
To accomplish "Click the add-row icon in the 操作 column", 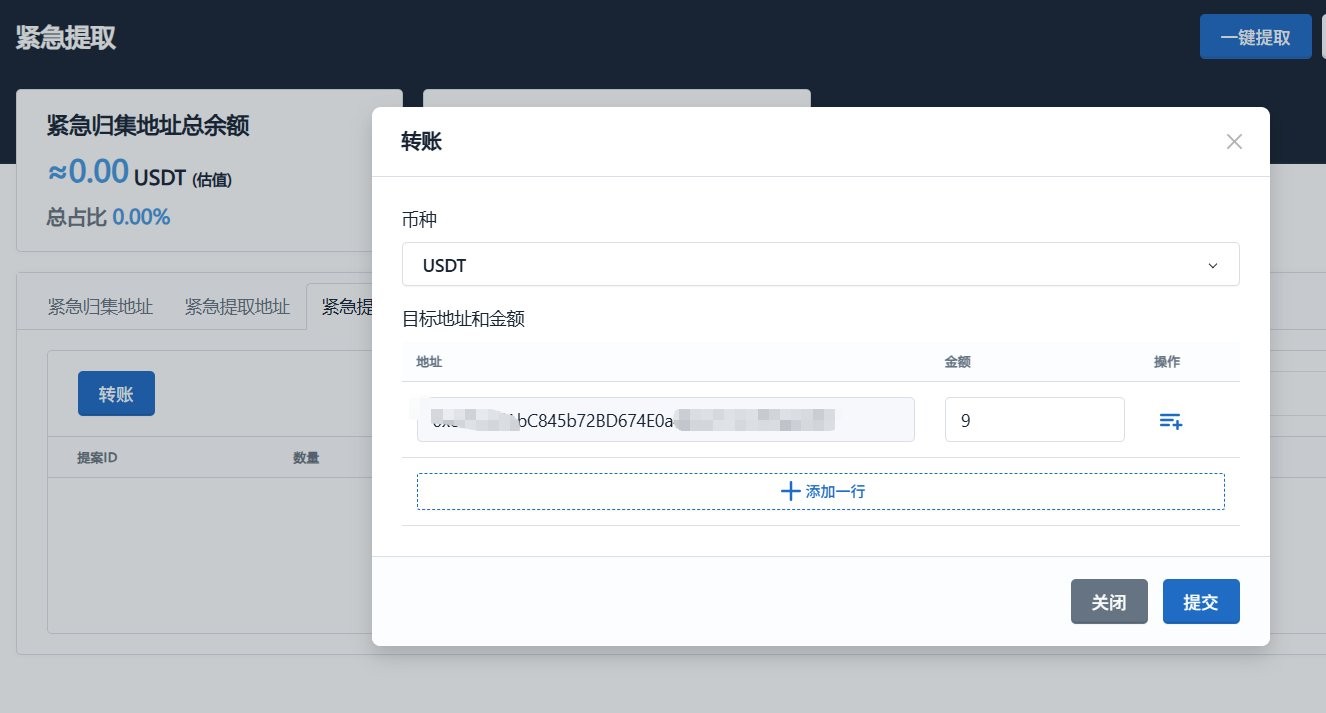I will pos(1170,421).
